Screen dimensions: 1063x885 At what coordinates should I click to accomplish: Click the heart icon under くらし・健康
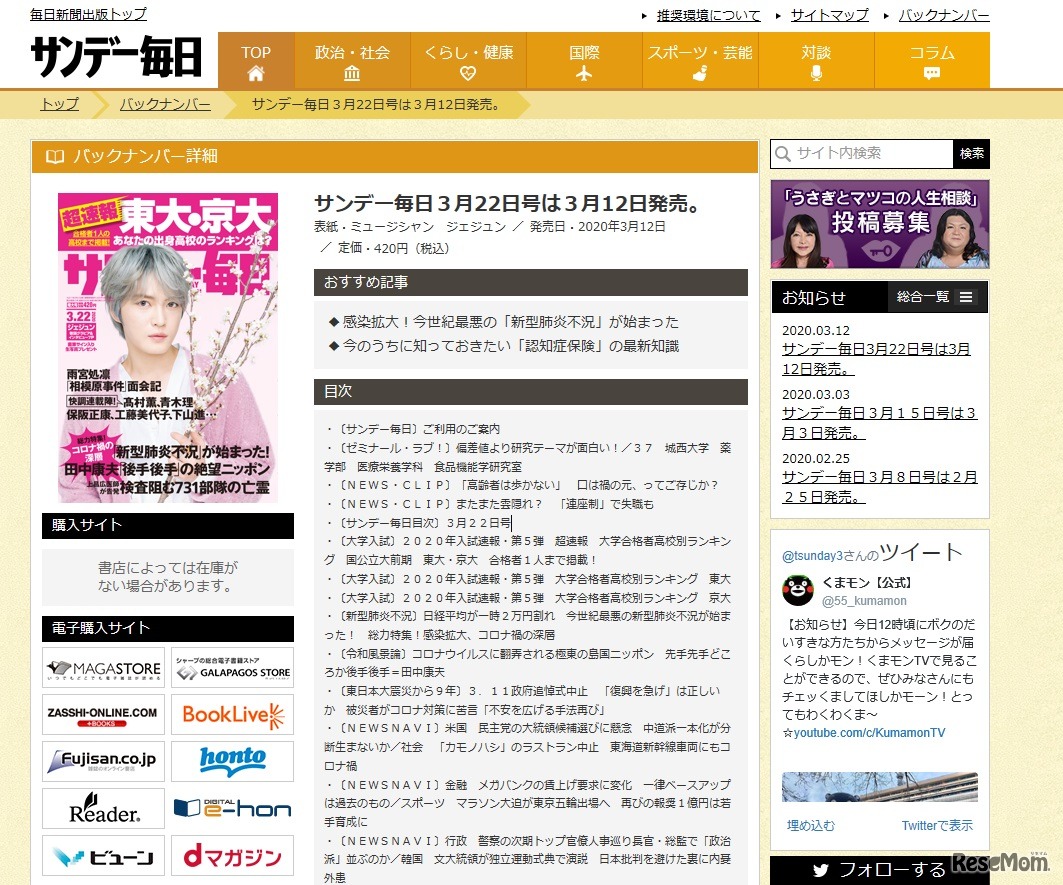coord(468,72)
